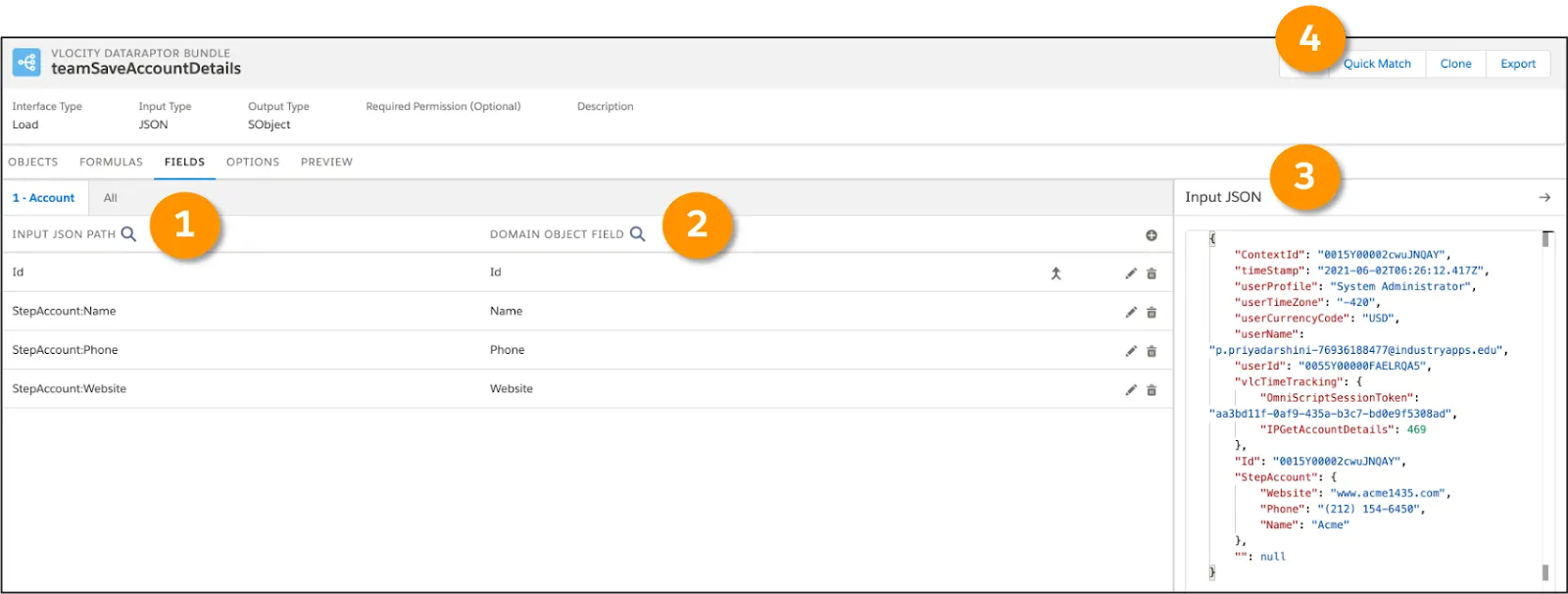Delete the StepAccount:Name mapping
The width and height of the screenshot is (1568, 594).
pyautogui.click(x=1151, y=312)
